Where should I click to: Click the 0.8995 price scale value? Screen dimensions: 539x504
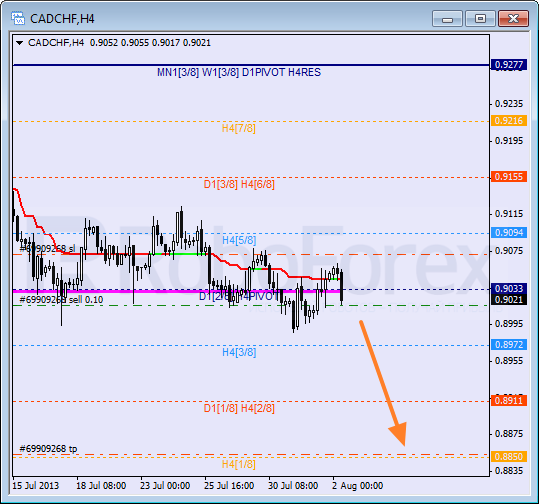509,324
